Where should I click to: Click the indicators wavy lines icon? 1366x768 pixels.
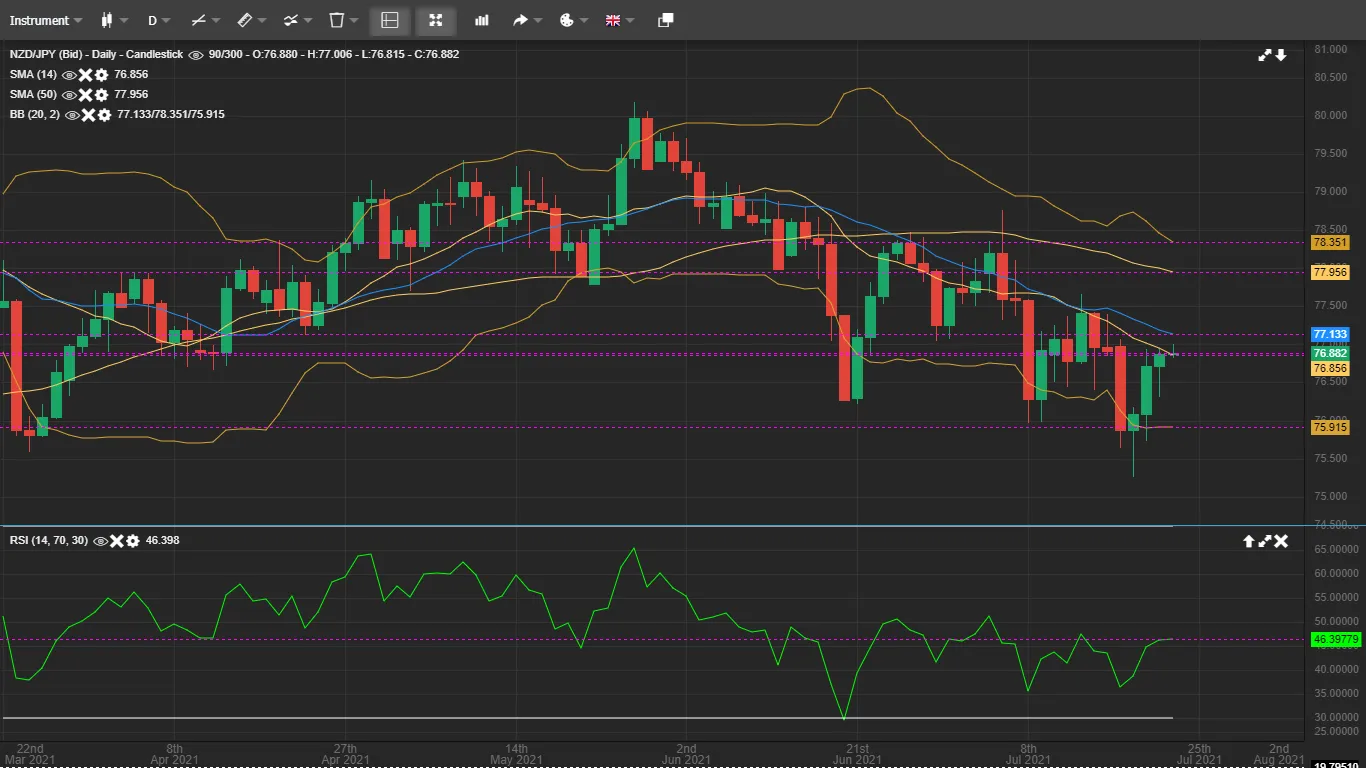(x=290, y=20)
